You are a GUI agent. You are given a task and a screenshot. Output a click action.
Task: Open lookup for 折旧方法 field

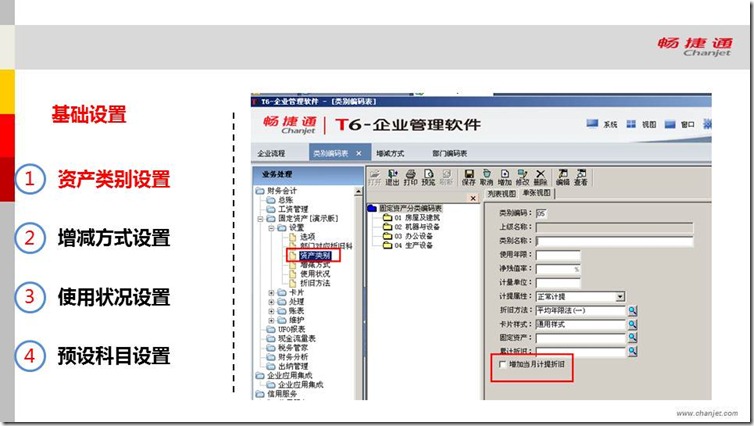coord(632,311)
